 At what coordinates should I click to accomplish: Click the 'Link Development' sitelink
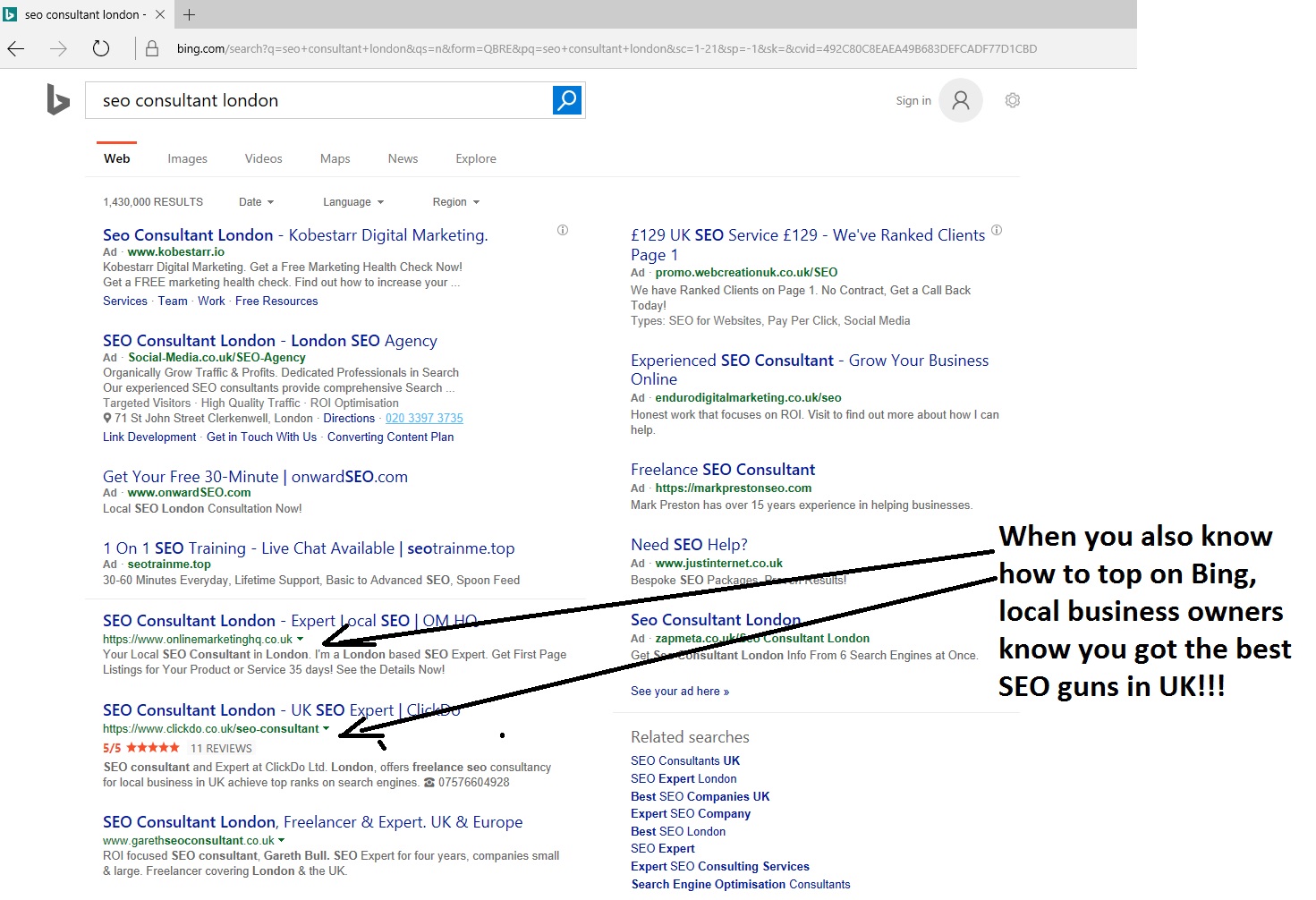pyautogui.click(x=149, y=437)
